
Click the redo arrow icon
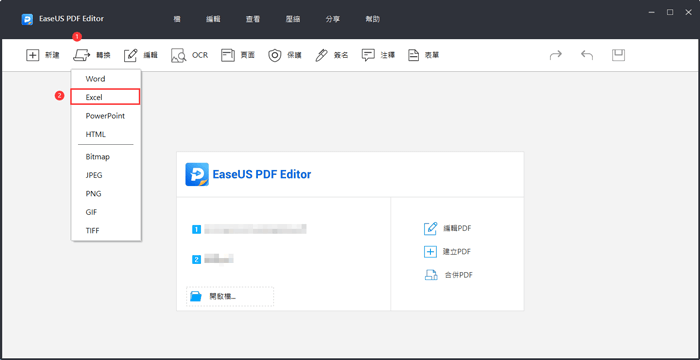pyautogui.click(x=556, y=55)
